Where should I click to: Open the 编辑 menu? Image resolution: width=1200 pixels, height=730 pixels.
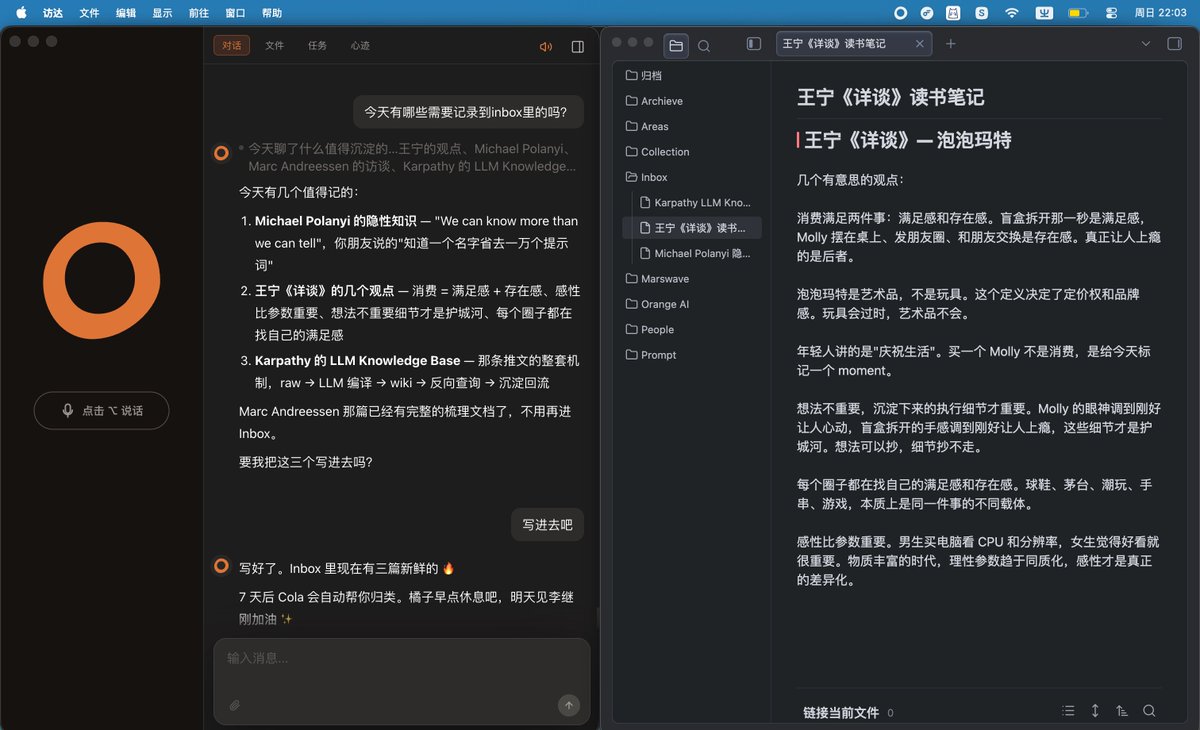click(x=126, y=13)
